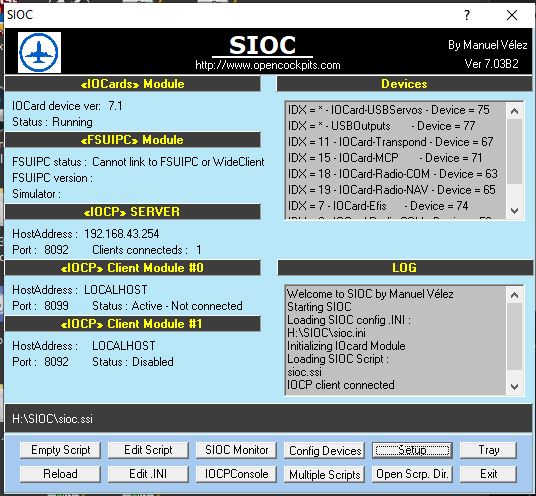
Task: Click 'Cannot link to FSUIPC or WideClient' status
Action: click(x=178, y=162)
